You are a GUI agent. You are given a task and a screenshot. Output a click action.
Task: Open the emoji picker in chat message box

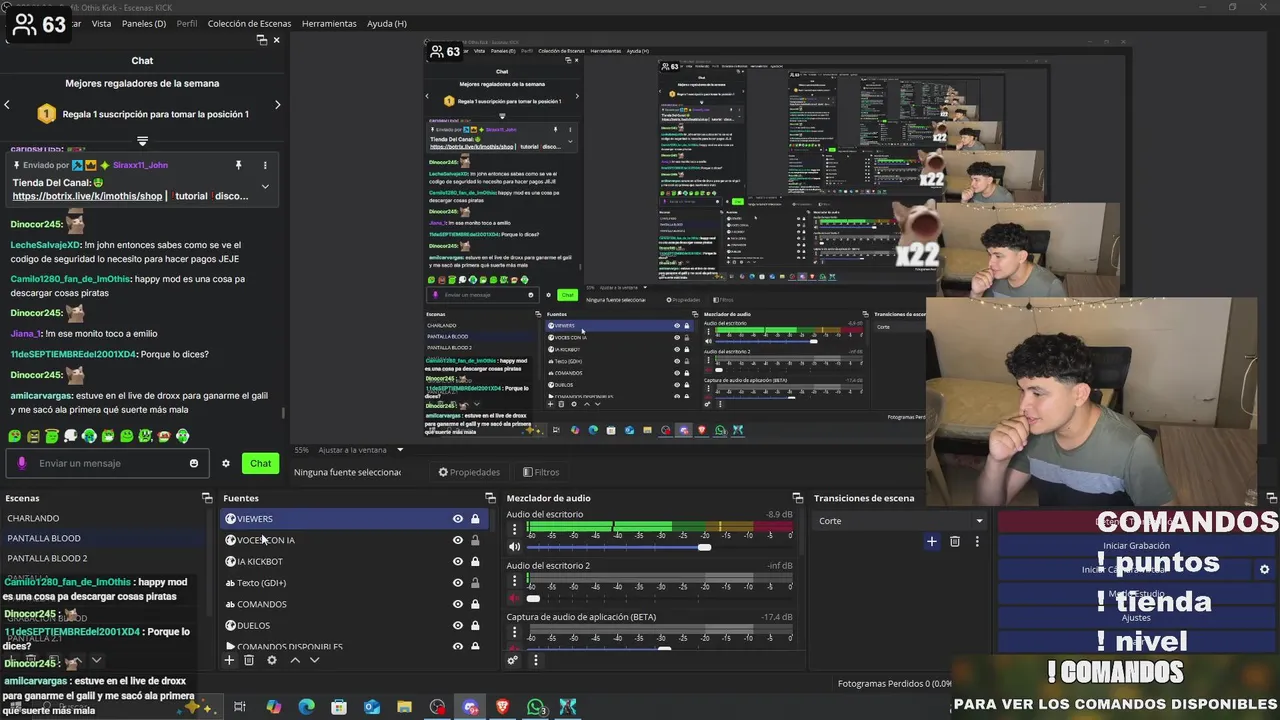point(194,463)
